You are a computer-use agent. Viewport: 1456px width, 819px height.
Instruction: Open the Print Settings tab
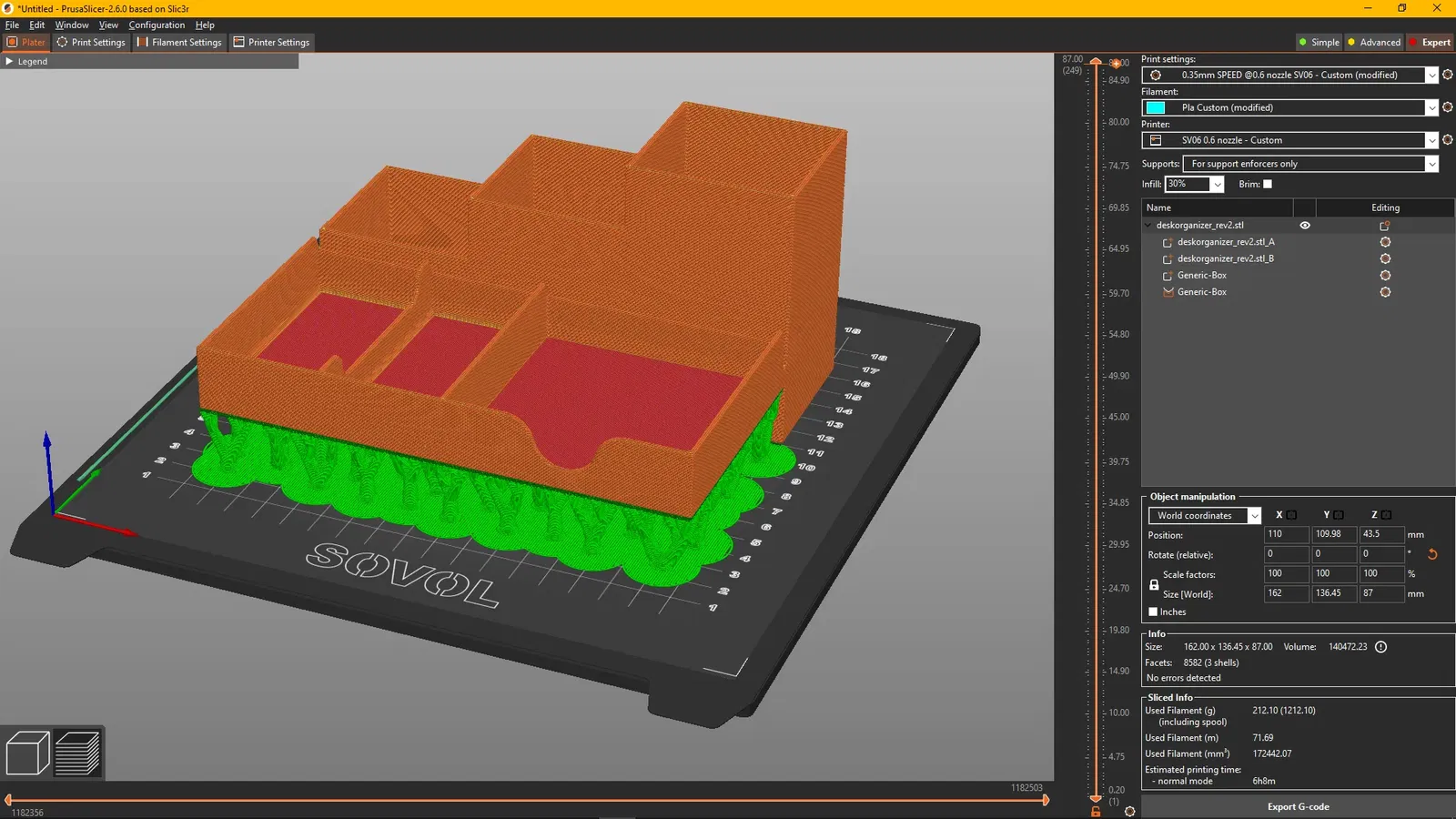coord(91,43)
